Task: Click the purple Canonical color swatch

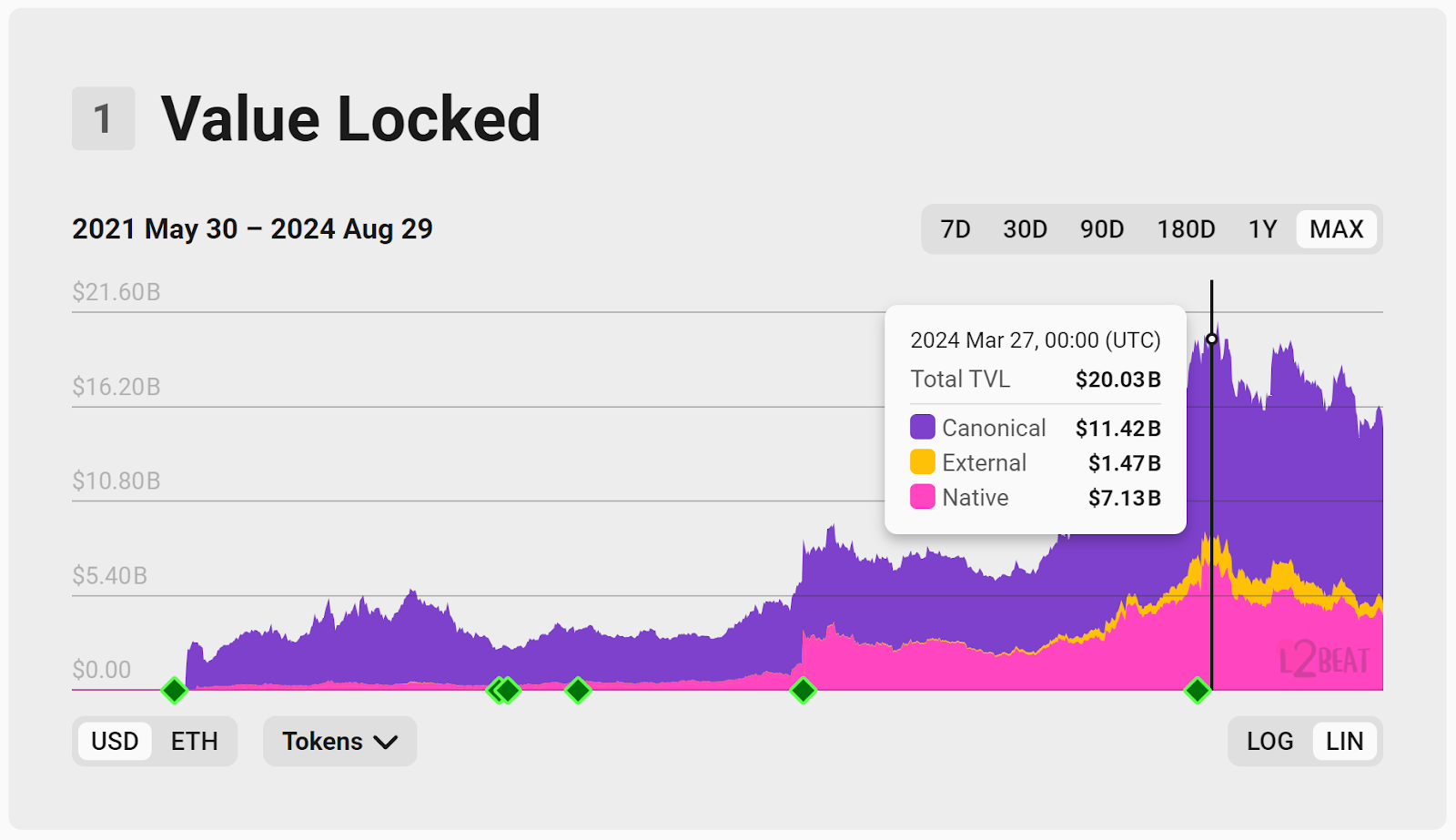Action: [923, 427]
